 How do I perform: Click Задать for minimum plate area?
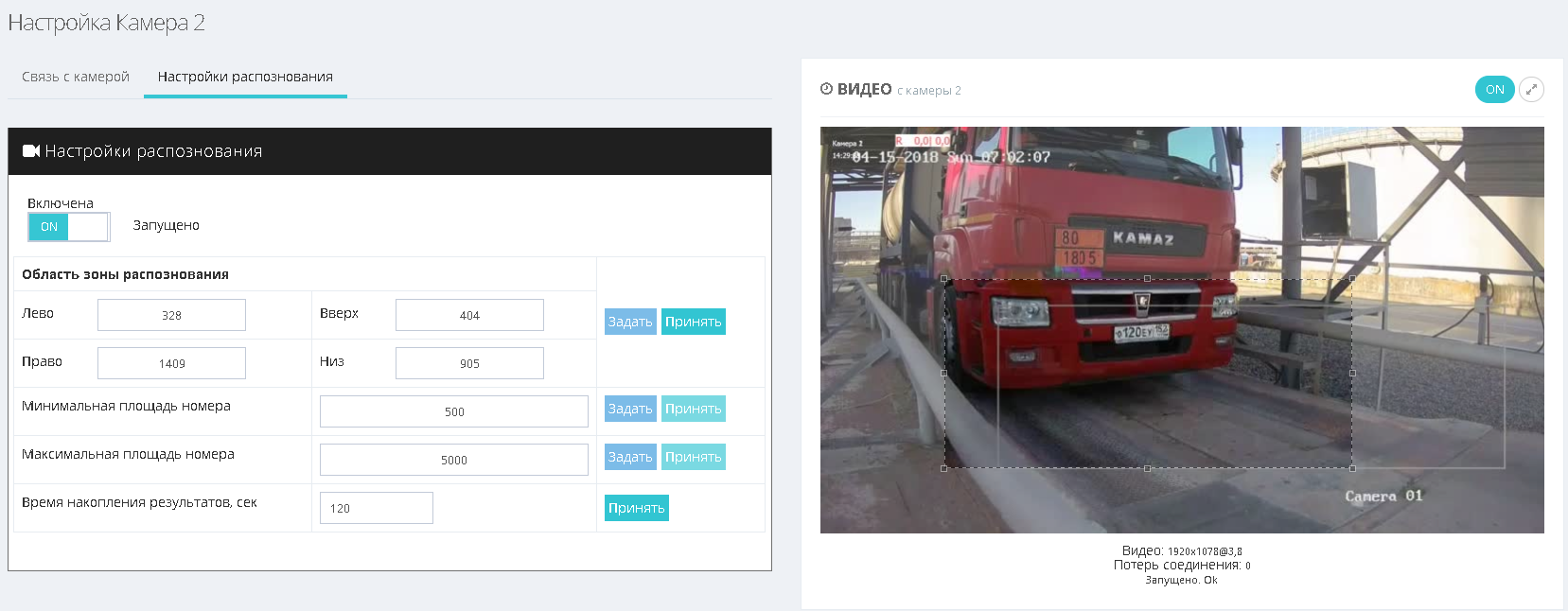(630, 409)
